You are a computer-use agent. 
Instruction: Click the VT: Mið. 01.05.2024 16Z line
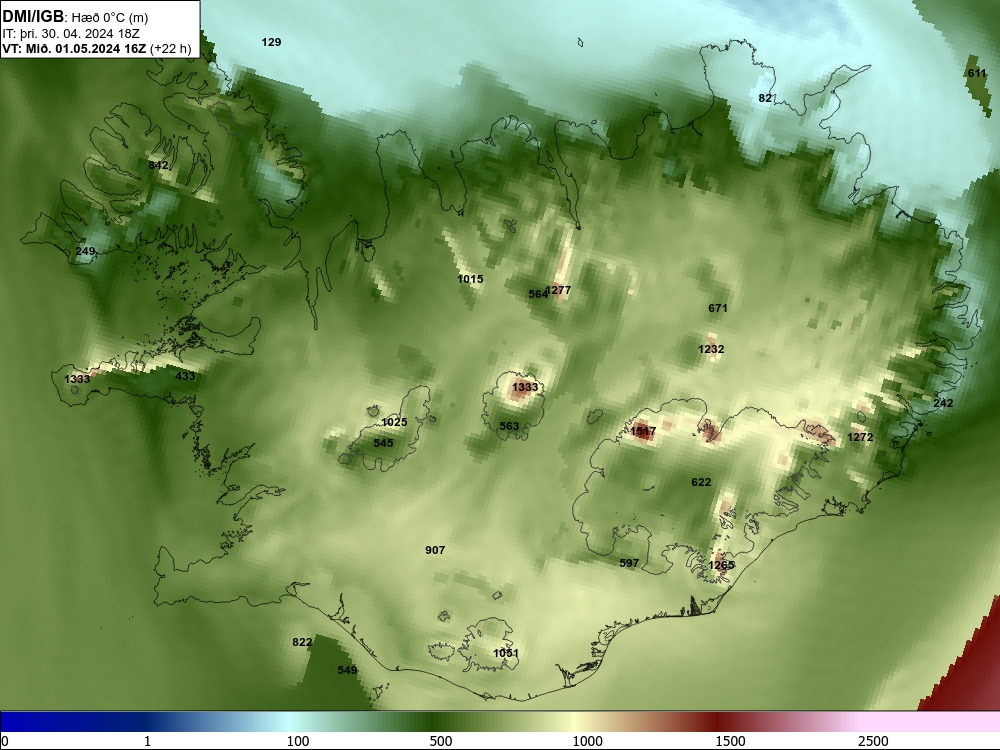point(96,48)
